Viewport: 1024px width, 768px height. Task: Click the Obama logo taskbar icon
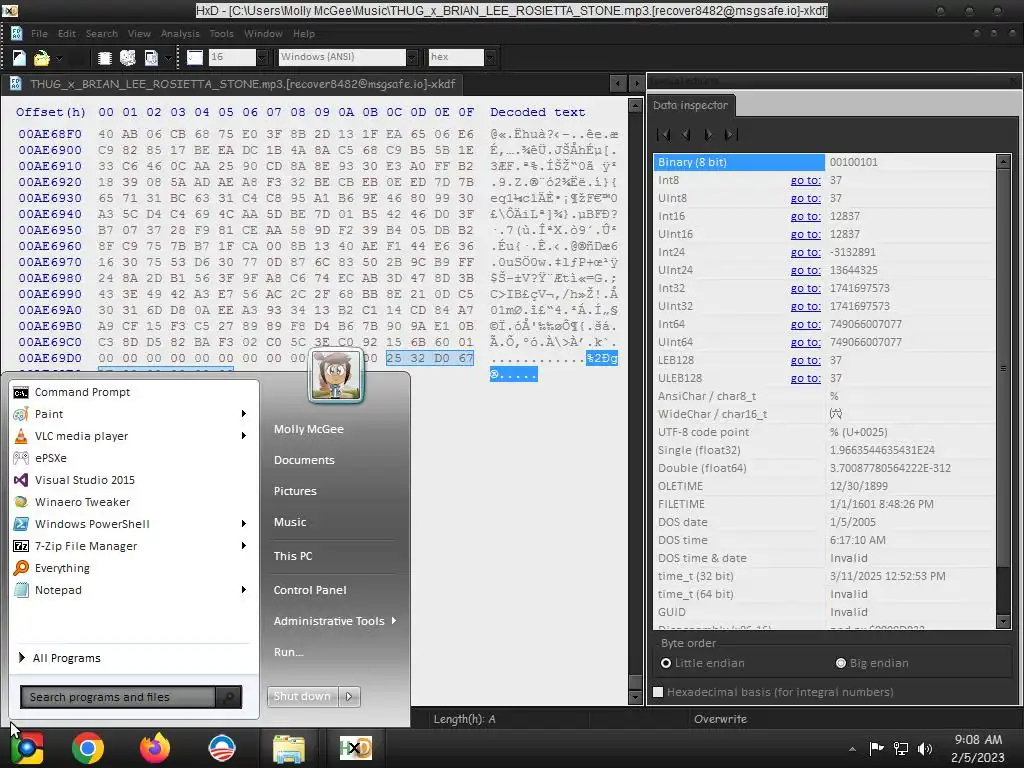(x=221, y=748)
